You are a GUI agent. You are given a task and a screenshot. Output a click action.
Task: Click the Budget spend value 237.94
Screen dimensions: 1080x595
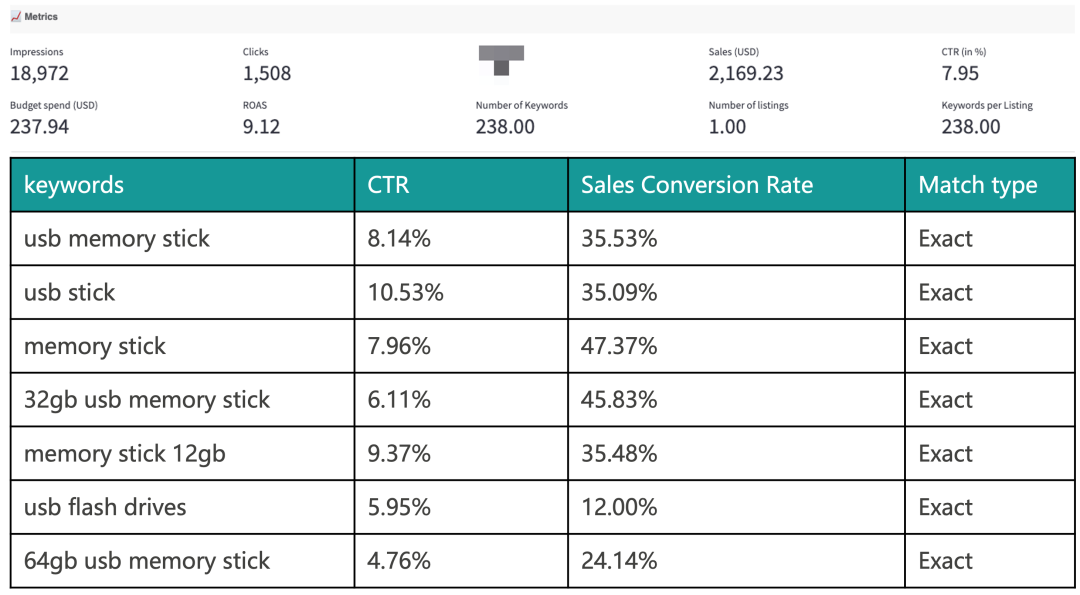[40, 127]
